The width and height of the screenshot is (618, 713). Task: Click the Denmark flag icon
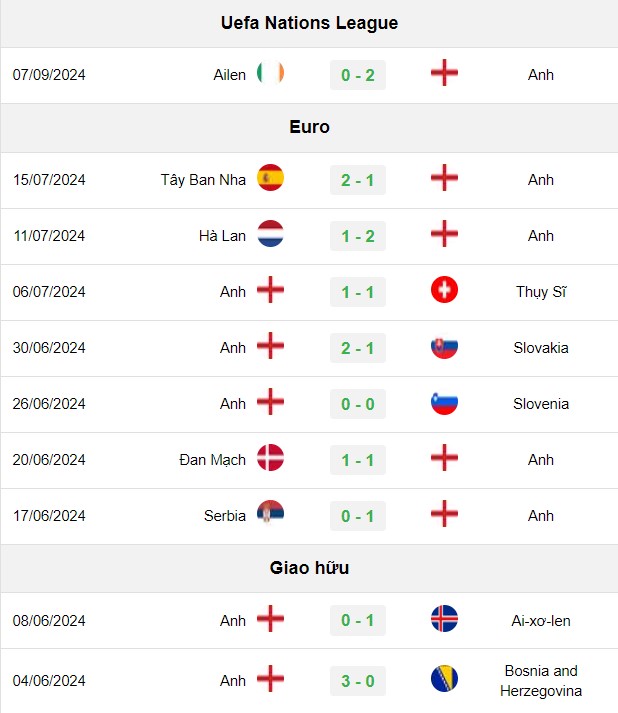tap(270, 457)
